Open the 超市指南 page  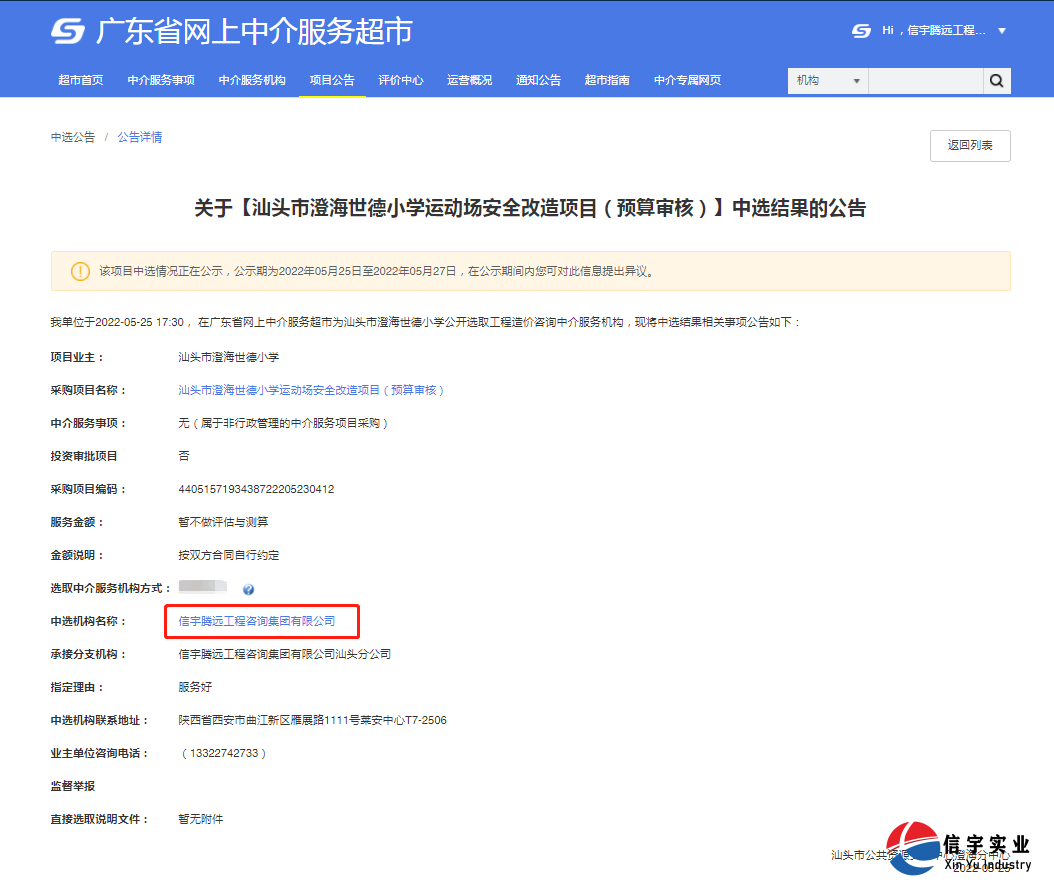(x=608, y=80)
